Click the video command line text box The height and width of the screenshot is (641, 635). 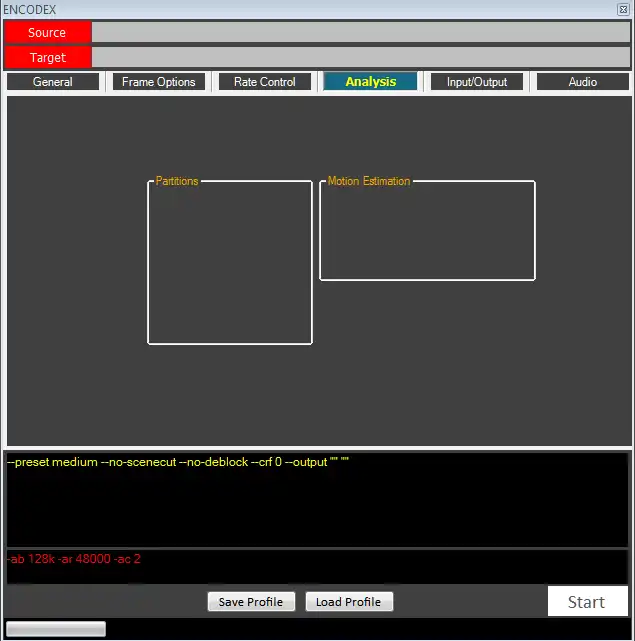(x=317, y=499)
